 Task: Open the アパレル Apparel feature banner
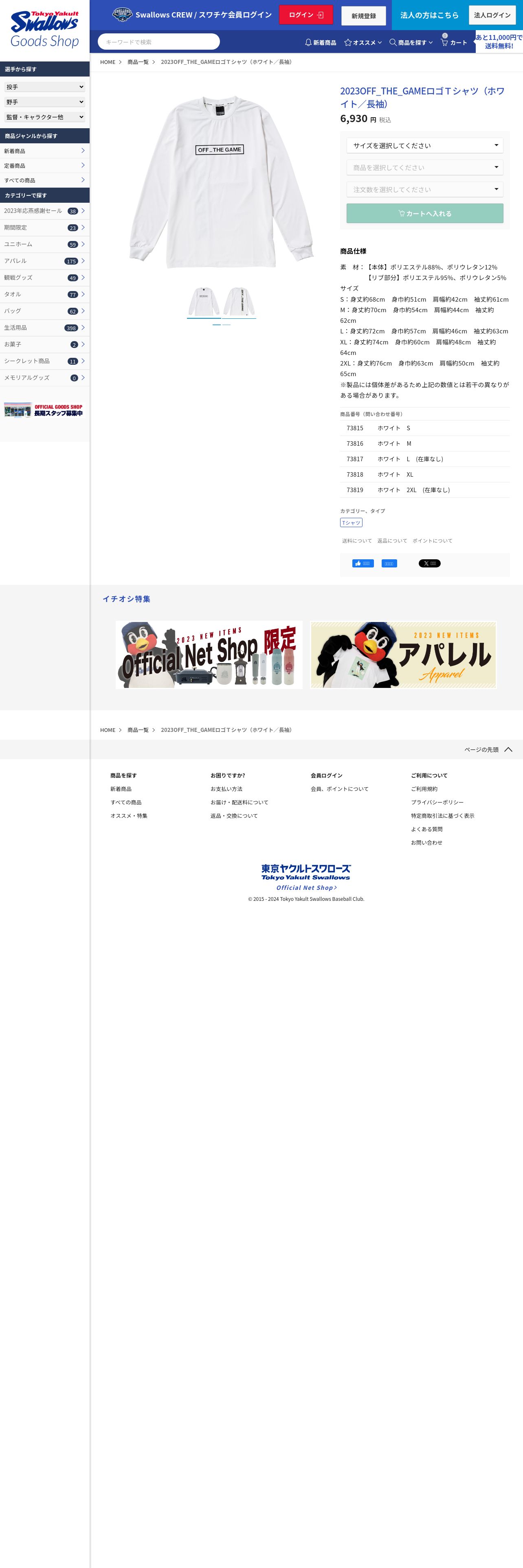point(403,655)
